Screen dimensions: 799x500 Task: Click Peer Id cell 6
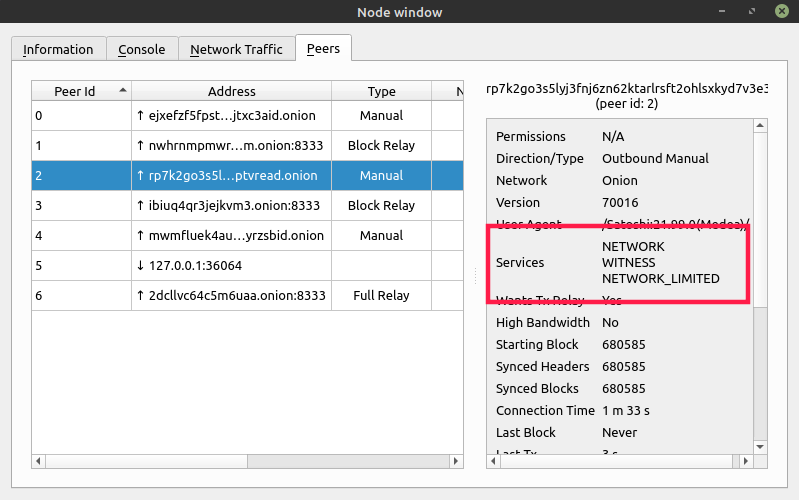(x=81, y=296)
